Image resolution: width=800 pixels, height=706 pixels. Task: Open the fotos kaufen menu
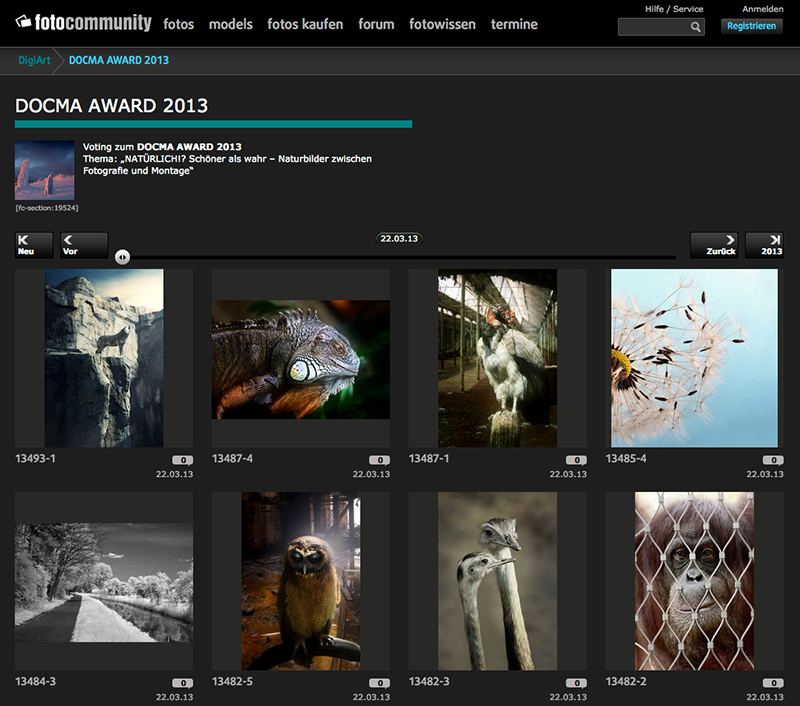point(305,24)
